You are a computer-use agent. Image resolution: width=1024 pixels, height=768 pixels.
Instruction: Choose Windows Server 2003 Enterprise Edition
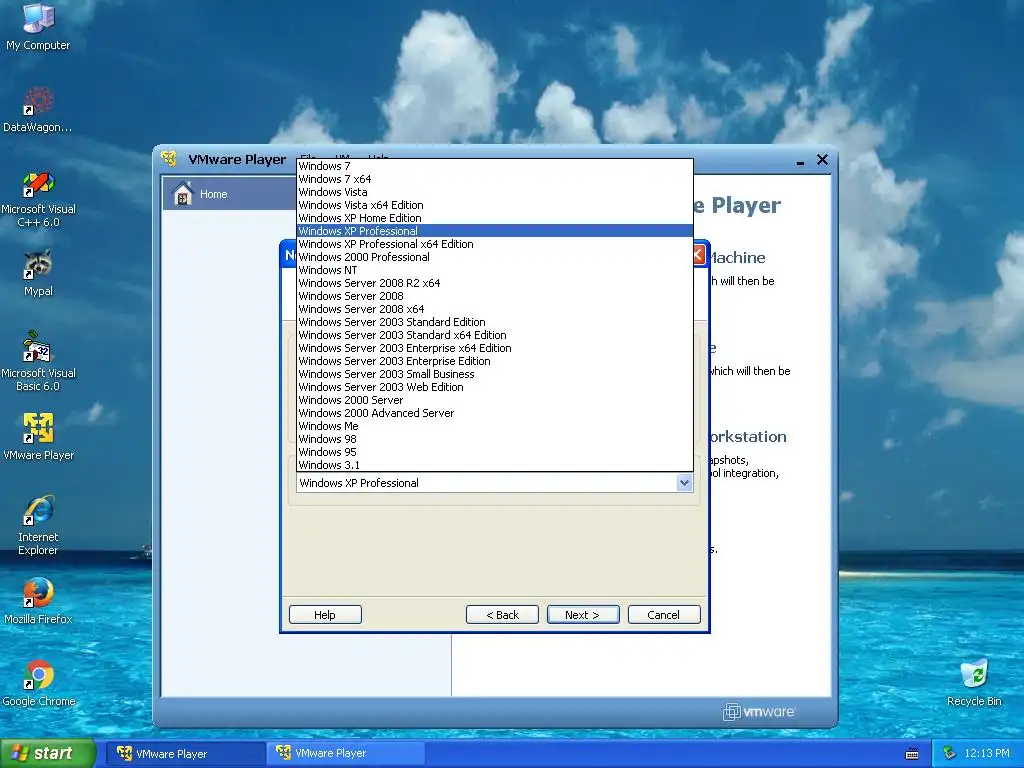[x=494, y=361]
